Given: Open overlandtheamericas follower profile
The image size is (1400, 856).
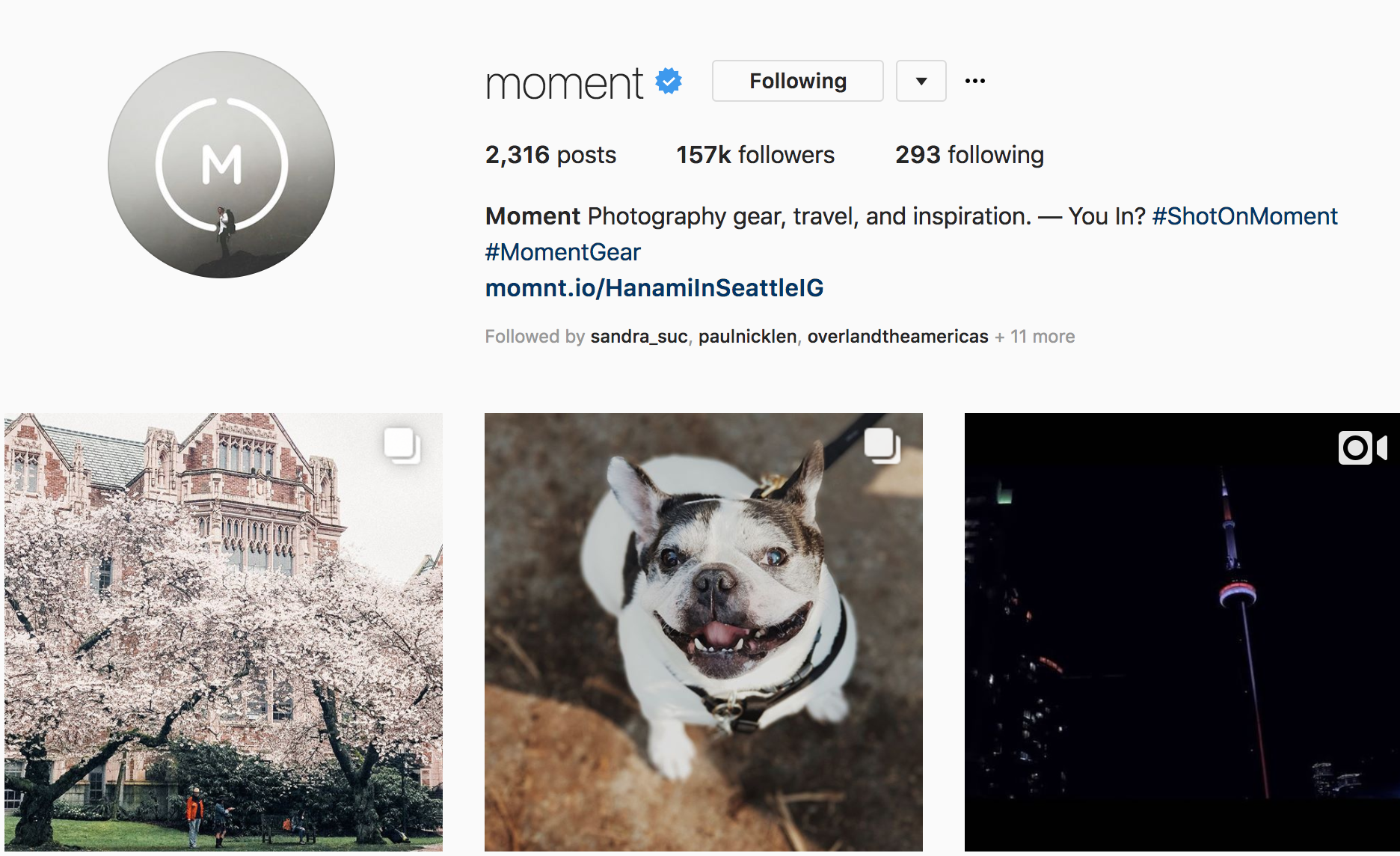Looking at the screenshot, I should coord(898,337).
